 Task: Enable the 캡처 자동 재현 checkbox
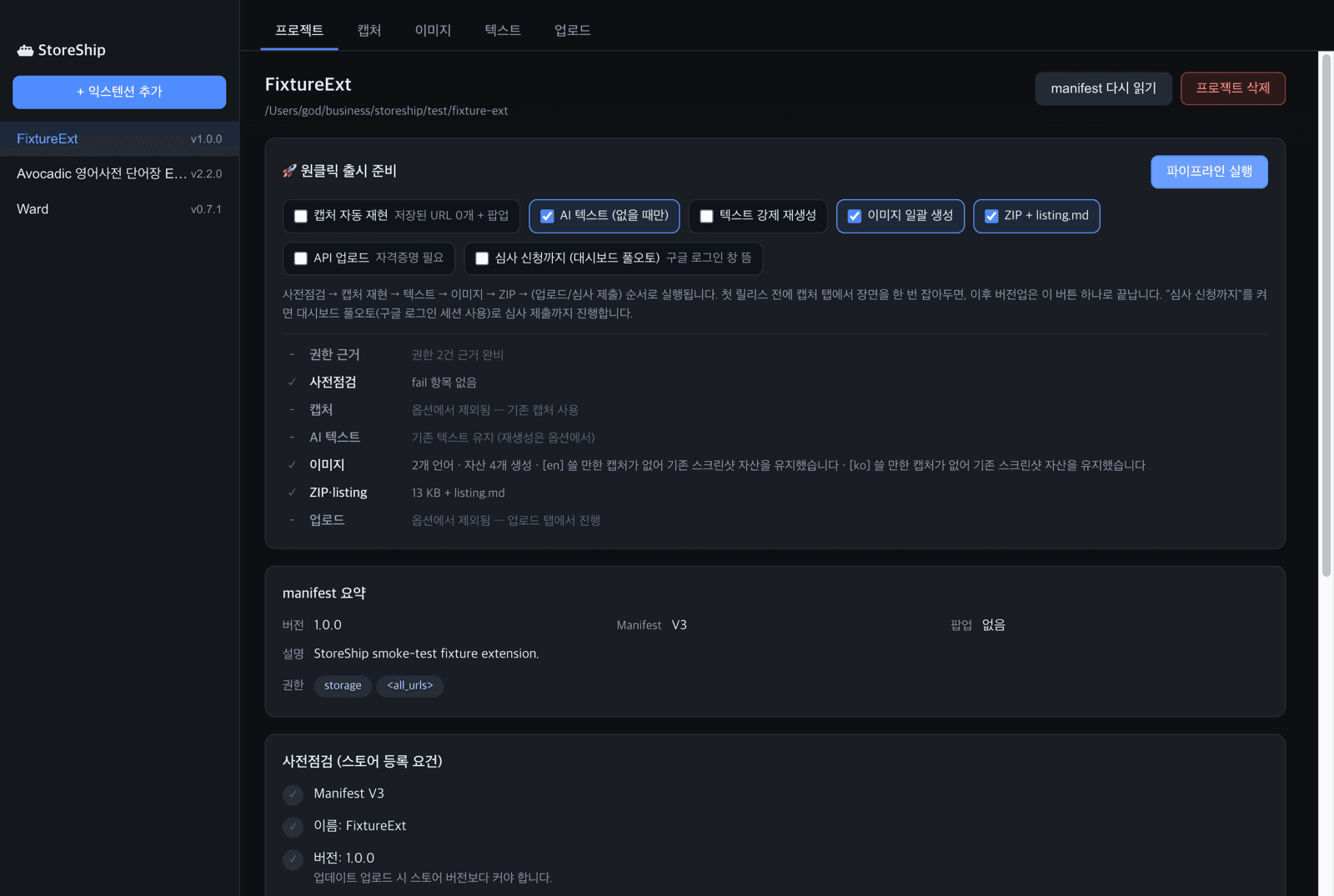(x=301, y=216)
